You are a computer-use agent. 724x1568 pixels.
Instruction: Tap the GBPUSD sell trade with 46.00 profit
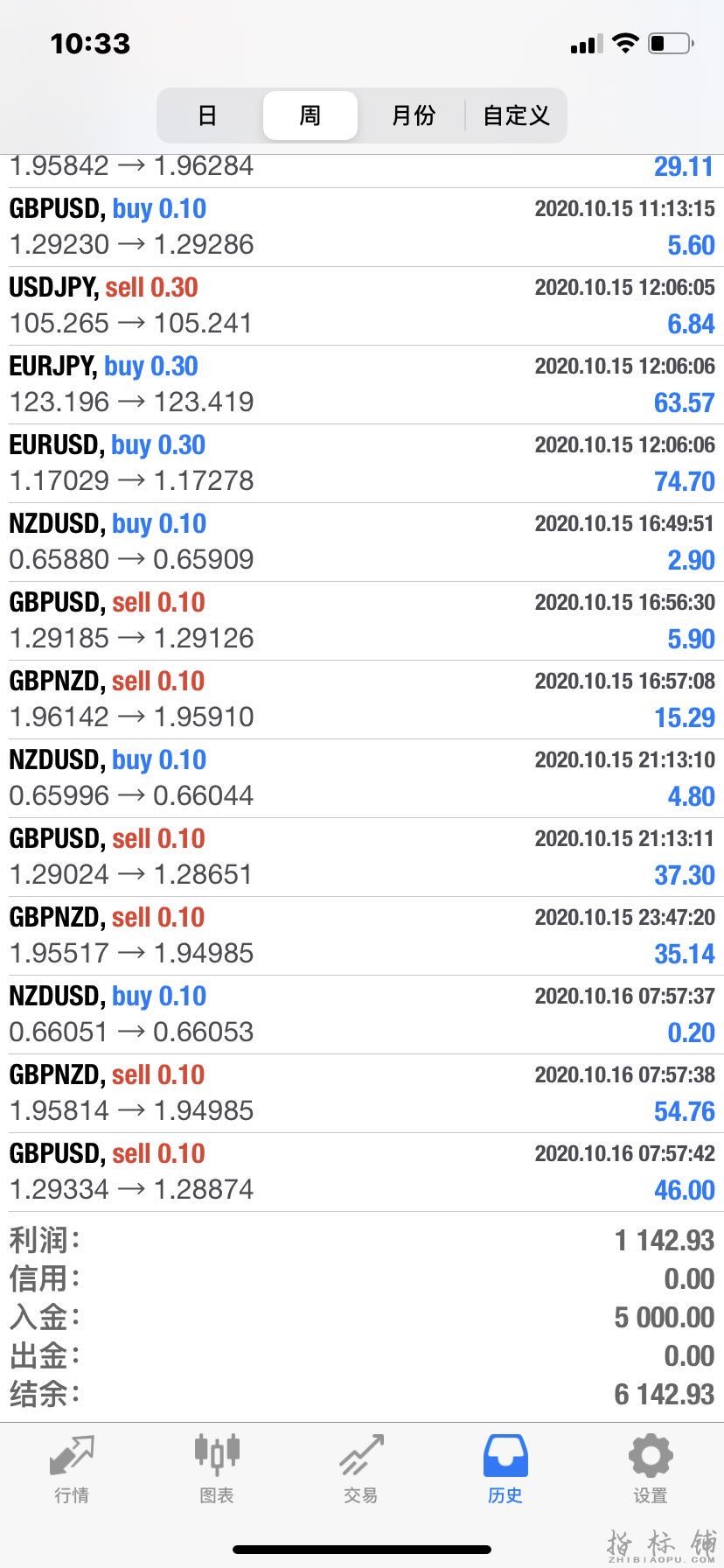tap(362, 1172)
